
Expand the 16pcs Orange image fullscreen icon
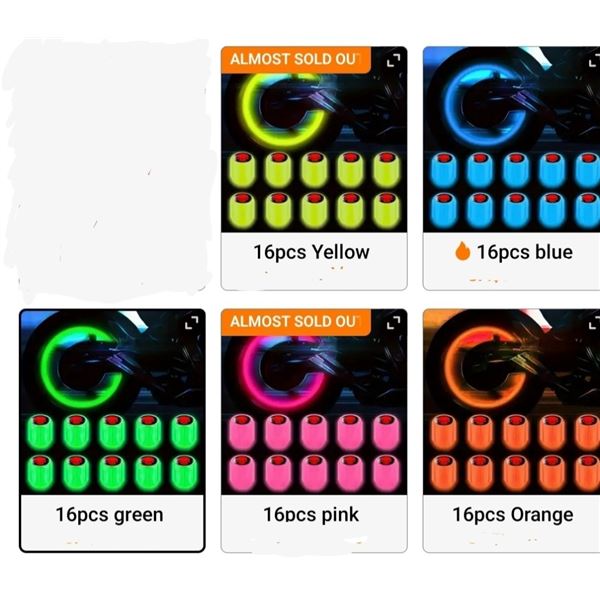594,323
